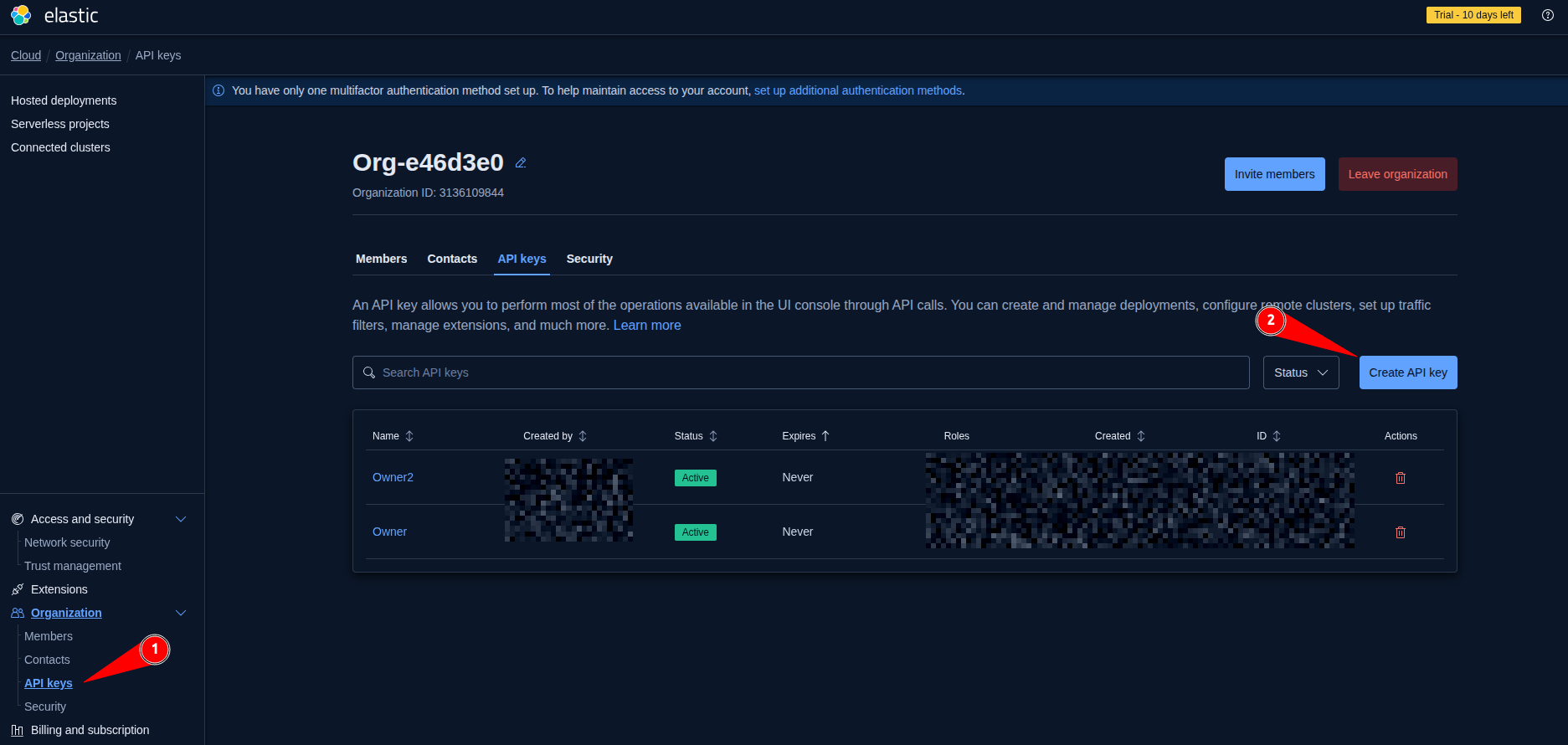
Task: Switch to the Members tab
Action: (x=382, y=259)
